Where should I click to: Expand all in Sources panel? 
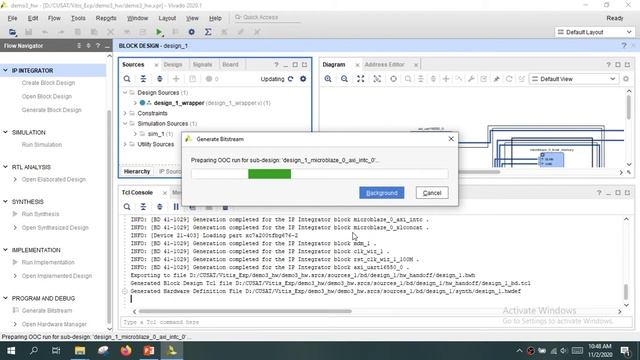[160, 79]
